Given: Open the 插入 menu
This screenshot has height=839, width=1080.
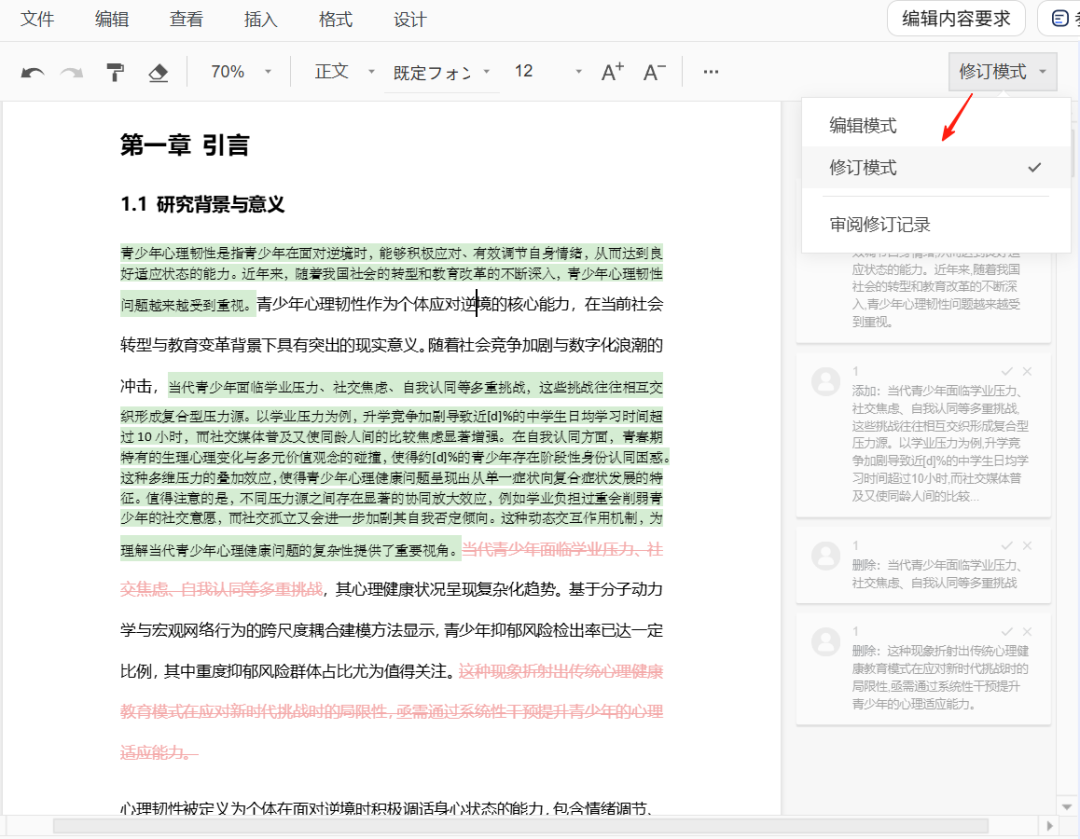Looking at the screenshot, I should pyautogui.click(x=261, y=20).
